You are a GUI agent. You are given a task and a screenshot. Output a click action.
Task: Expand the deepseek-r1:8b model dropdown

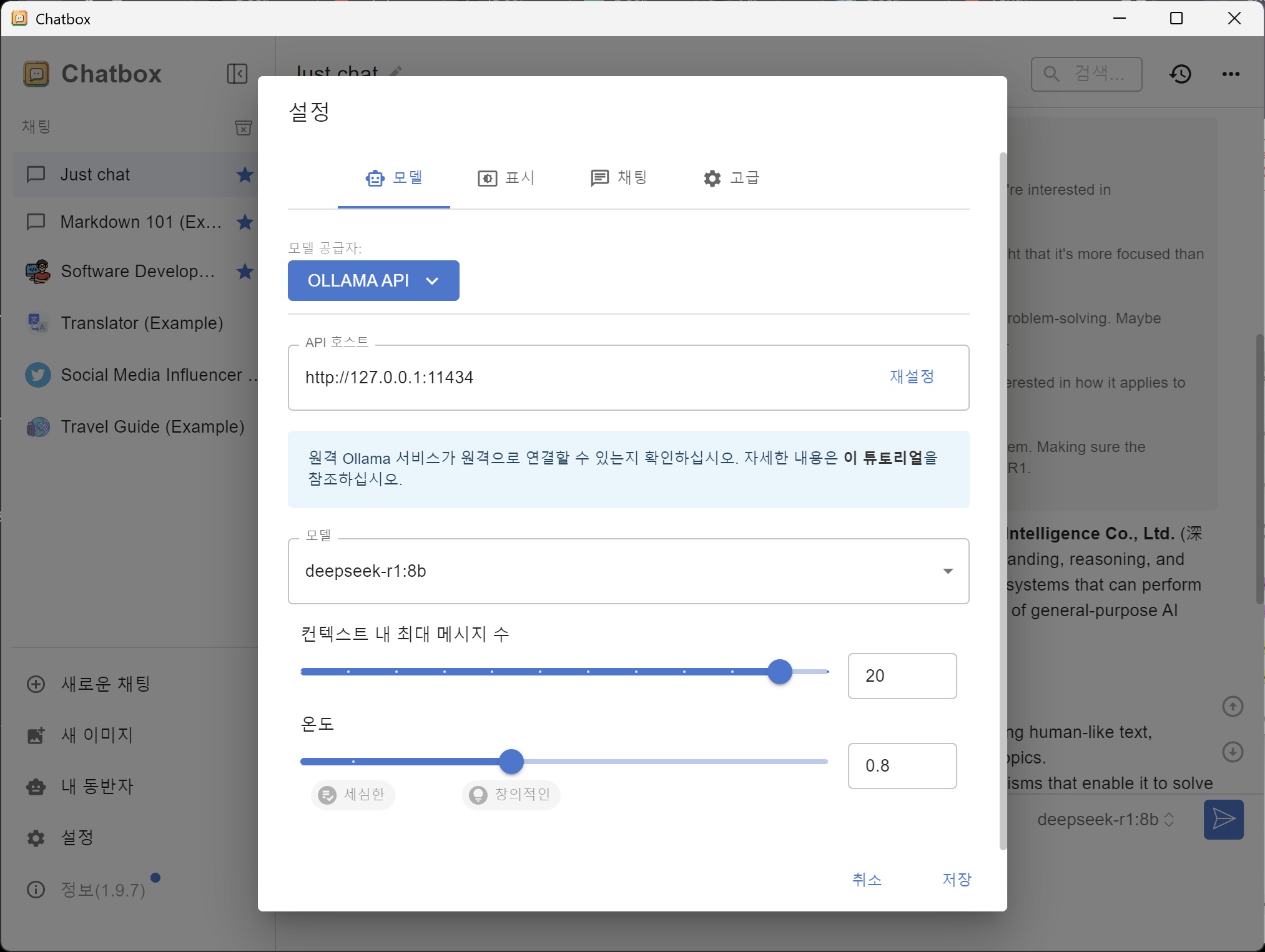947,571
